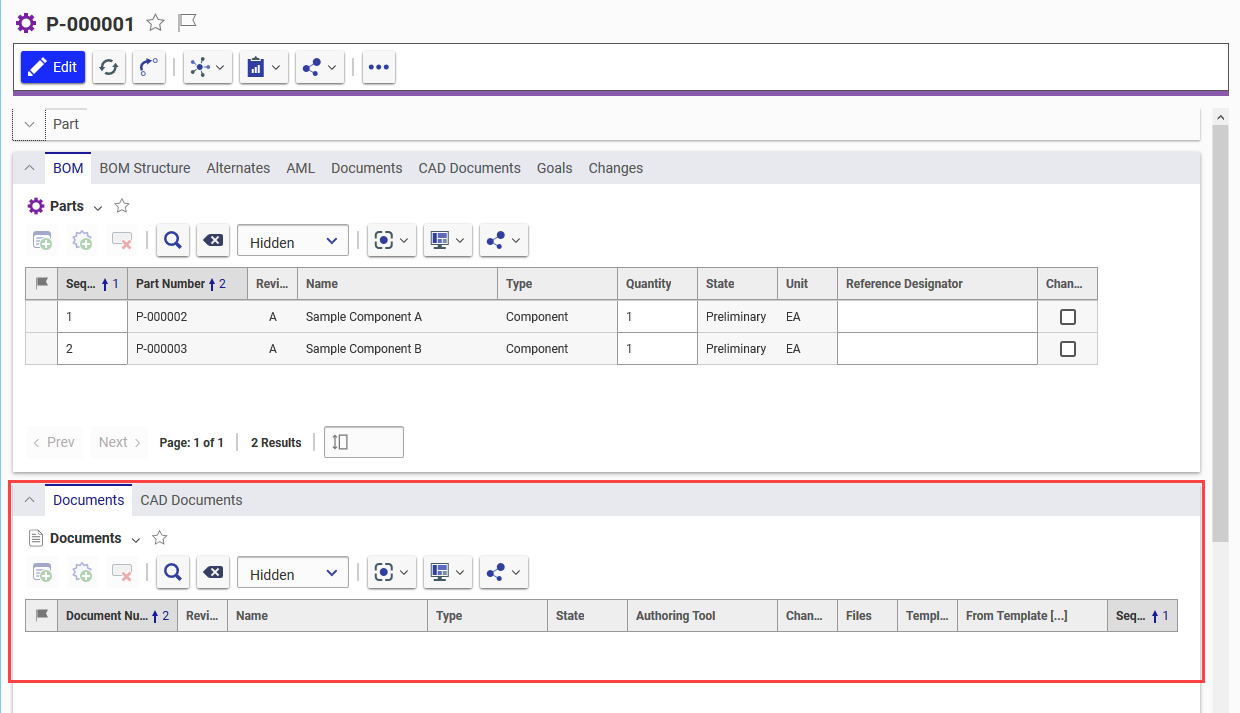Image resolution: width=1240 pixels, height=713 pixels.
Task: Open the share dropdown in top toolbar
Action: tap(320, 67)
